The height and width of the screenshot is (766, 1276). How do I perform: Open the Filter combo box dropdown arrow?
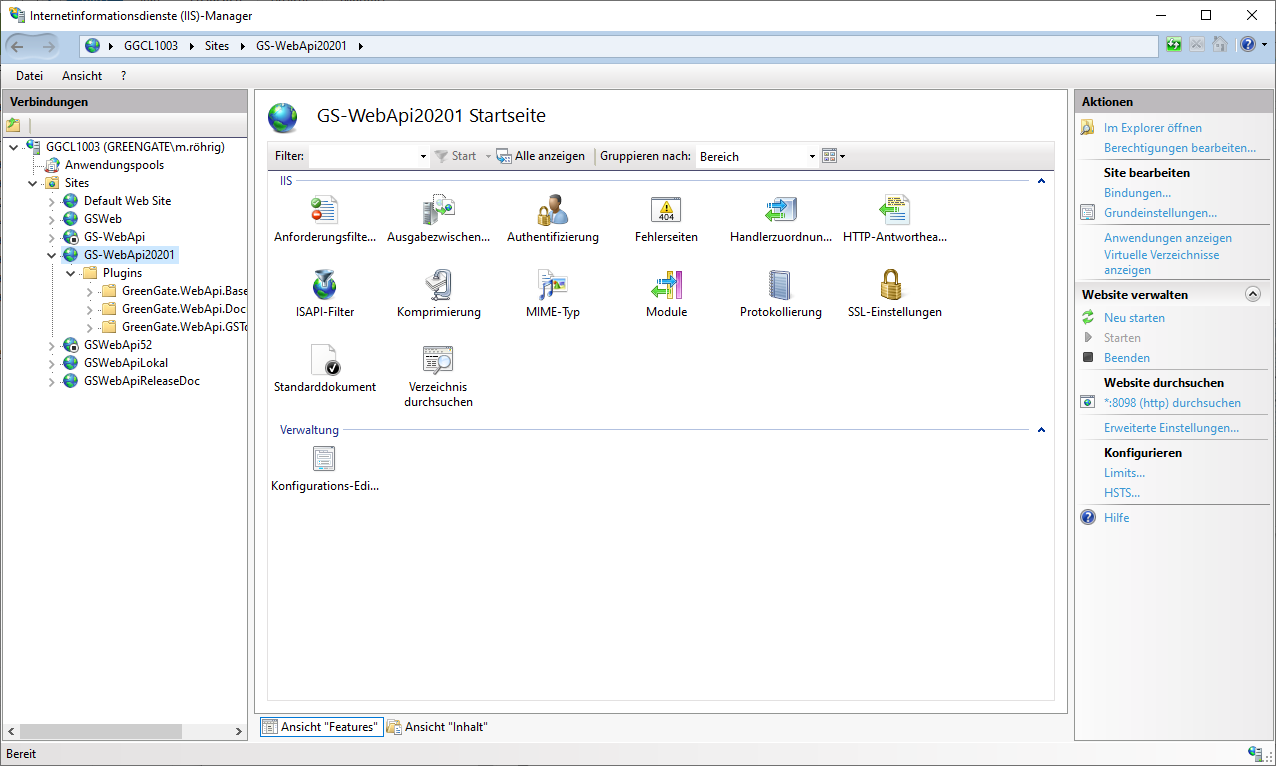click(423, 156)
